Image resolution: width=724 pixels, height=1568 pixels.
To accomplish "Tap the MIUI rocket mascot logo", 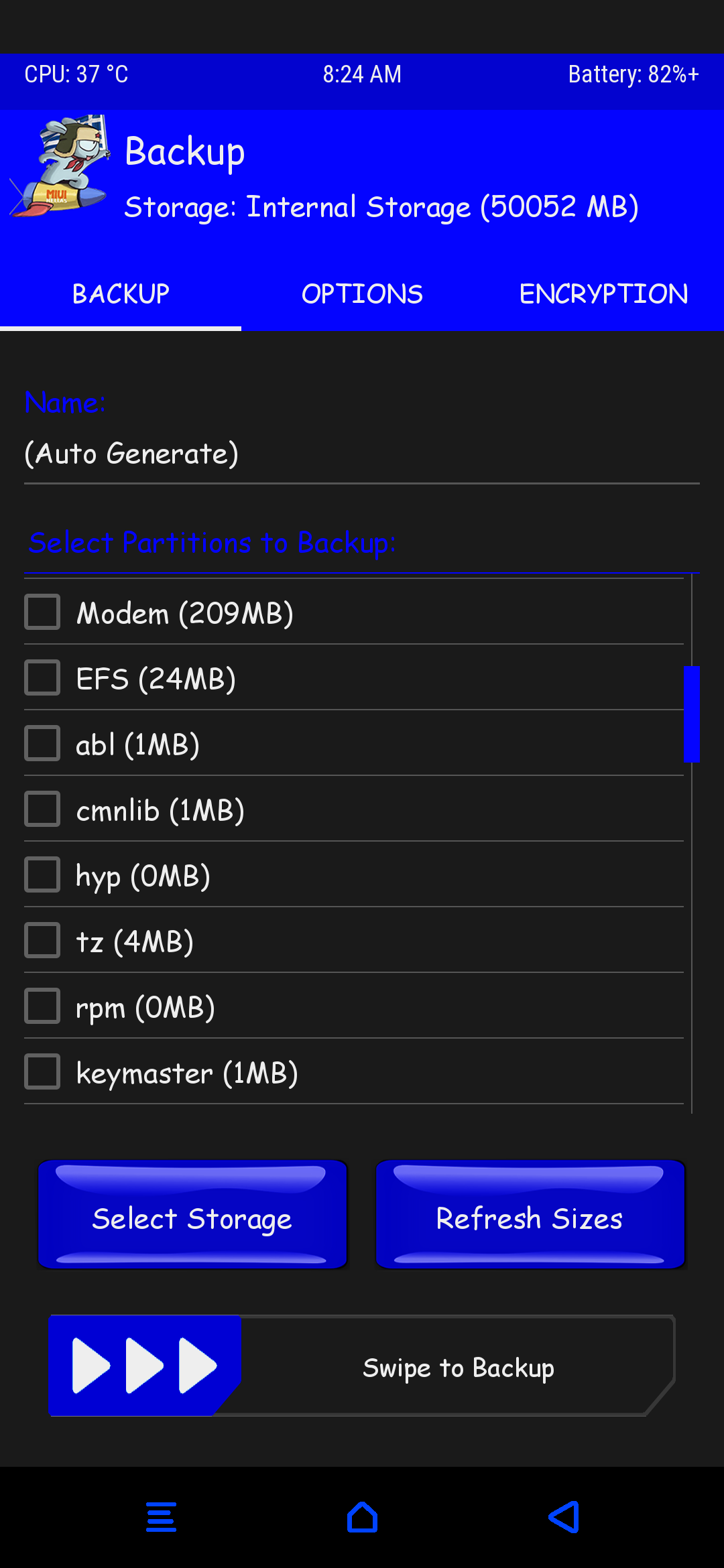I will pos(62,166).
